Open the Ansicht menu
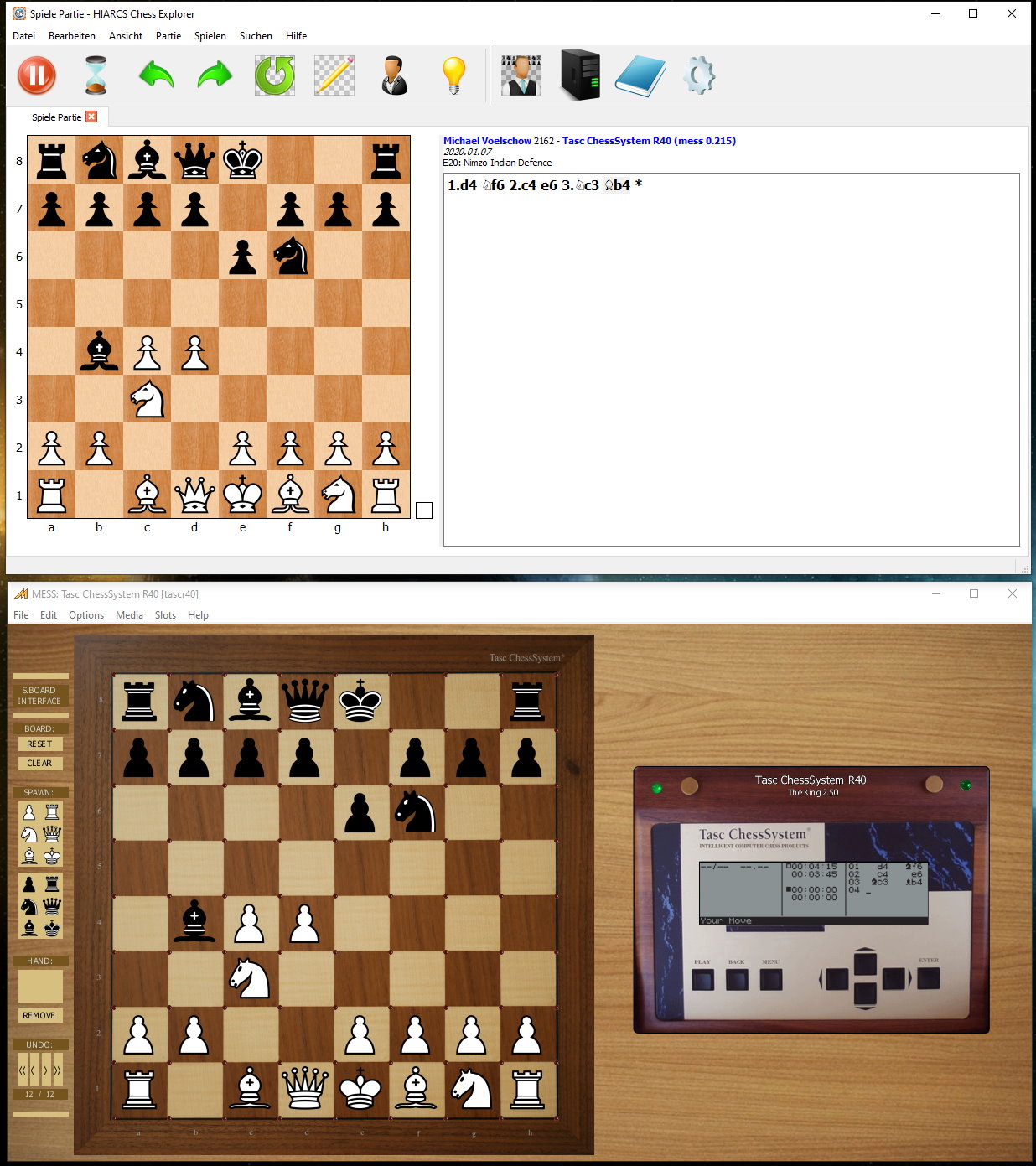 126,36
